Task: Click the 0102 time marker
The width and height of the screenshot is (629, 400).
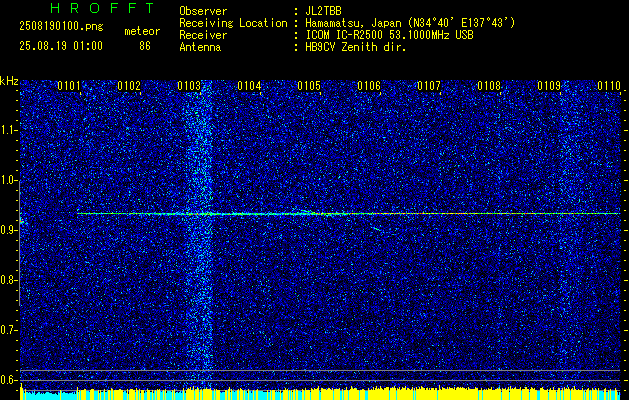Action: point(129,86)
